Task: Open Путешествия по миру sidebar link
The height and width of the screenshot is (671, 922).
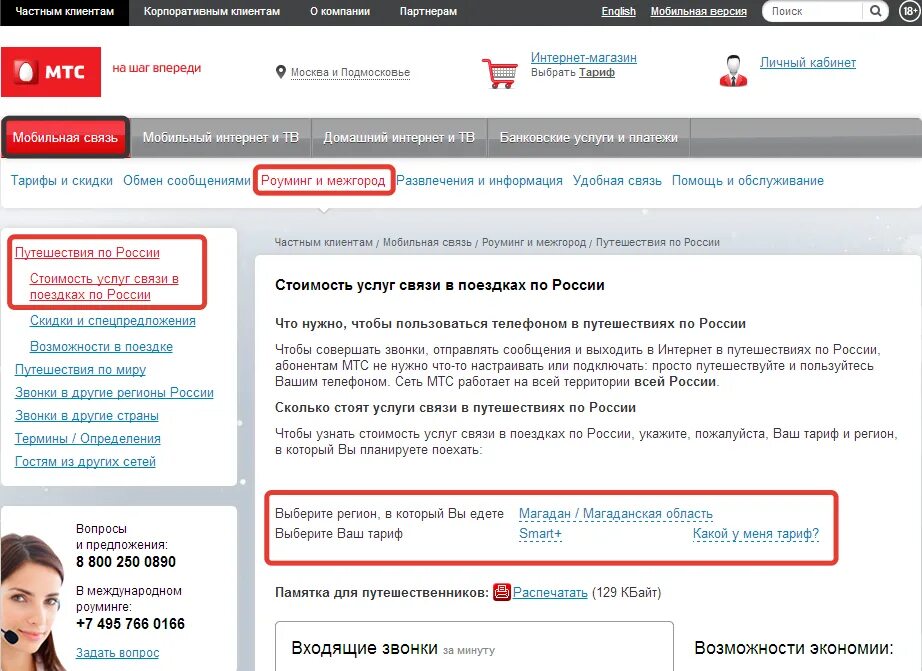Action: (81, 369)
